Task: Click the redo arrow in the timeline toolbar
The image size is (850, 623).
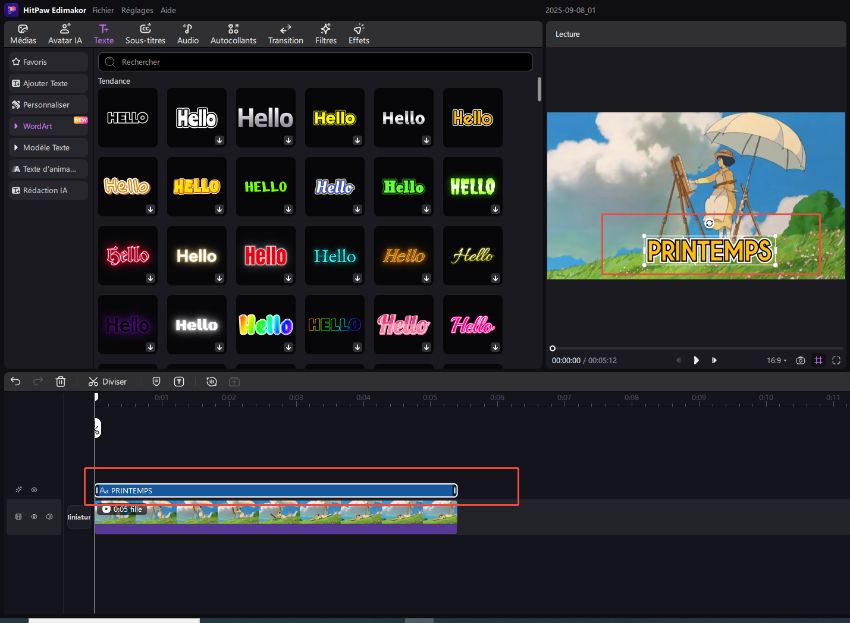Action: pos(38,382)
